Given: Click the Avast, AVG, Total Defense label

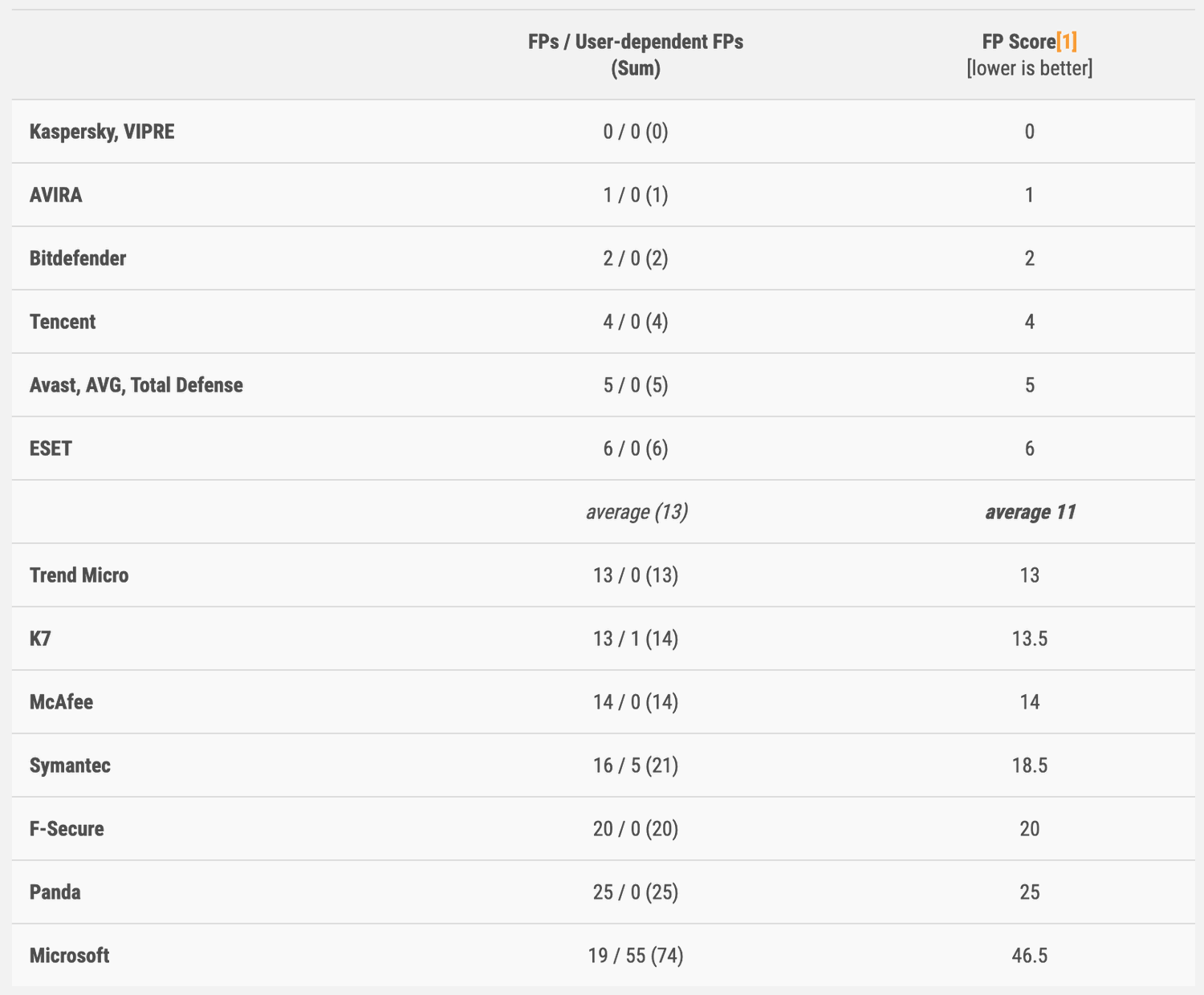Looking at the screenshot, I should tap(136, 385).
